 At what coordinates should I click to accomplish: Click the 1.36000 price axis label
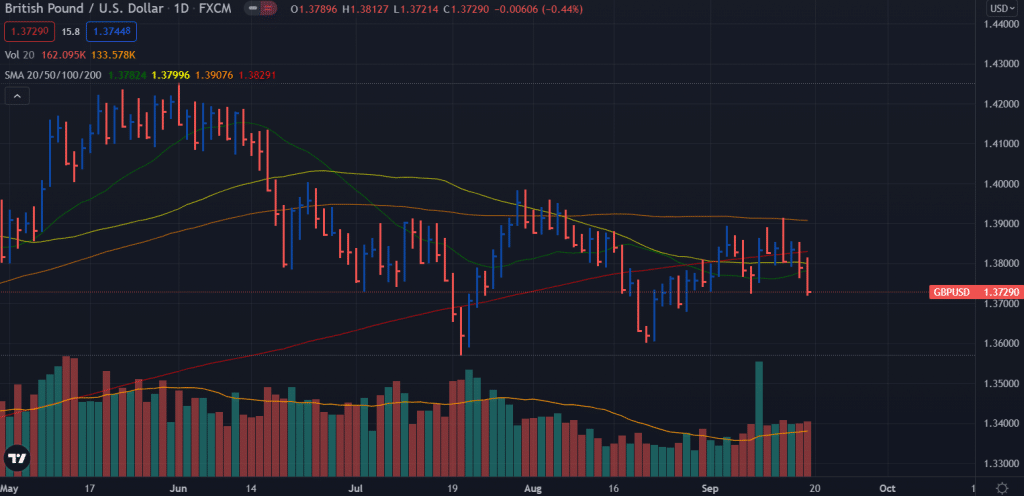click(x=1002, y=343)
